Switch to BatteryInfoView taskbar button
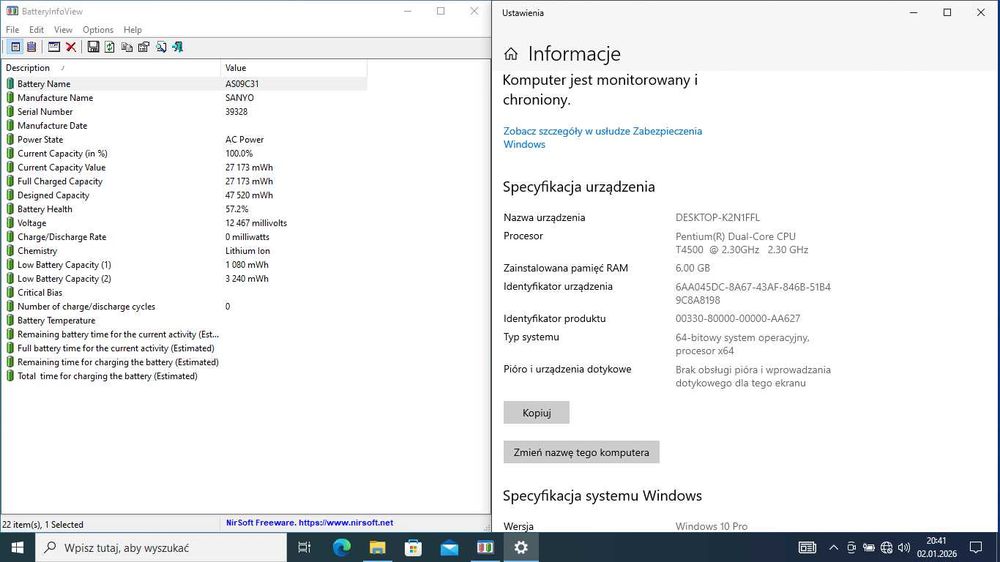 point(485,547)
